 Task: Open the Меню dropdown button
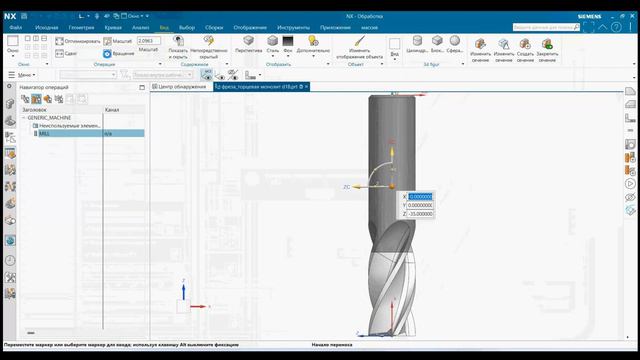coord(22,75)
